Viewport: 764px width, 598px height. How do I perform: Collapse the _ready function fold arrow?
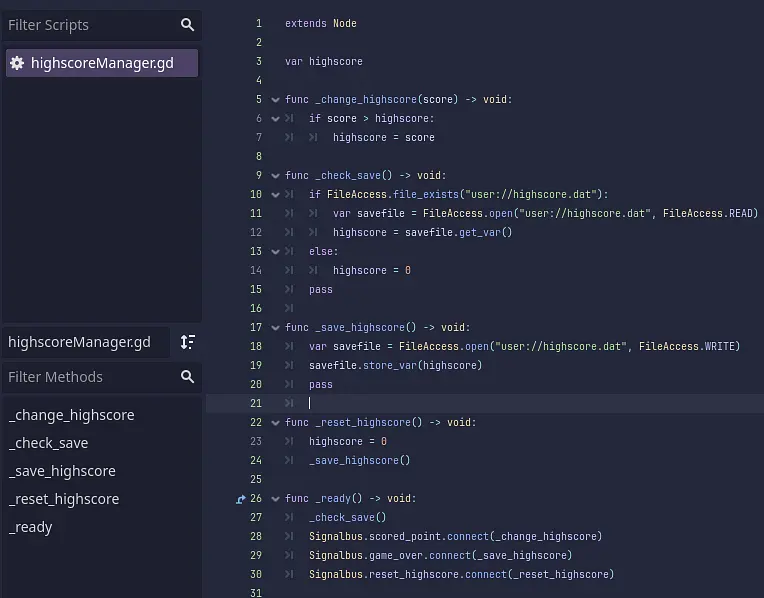[275, 499]
